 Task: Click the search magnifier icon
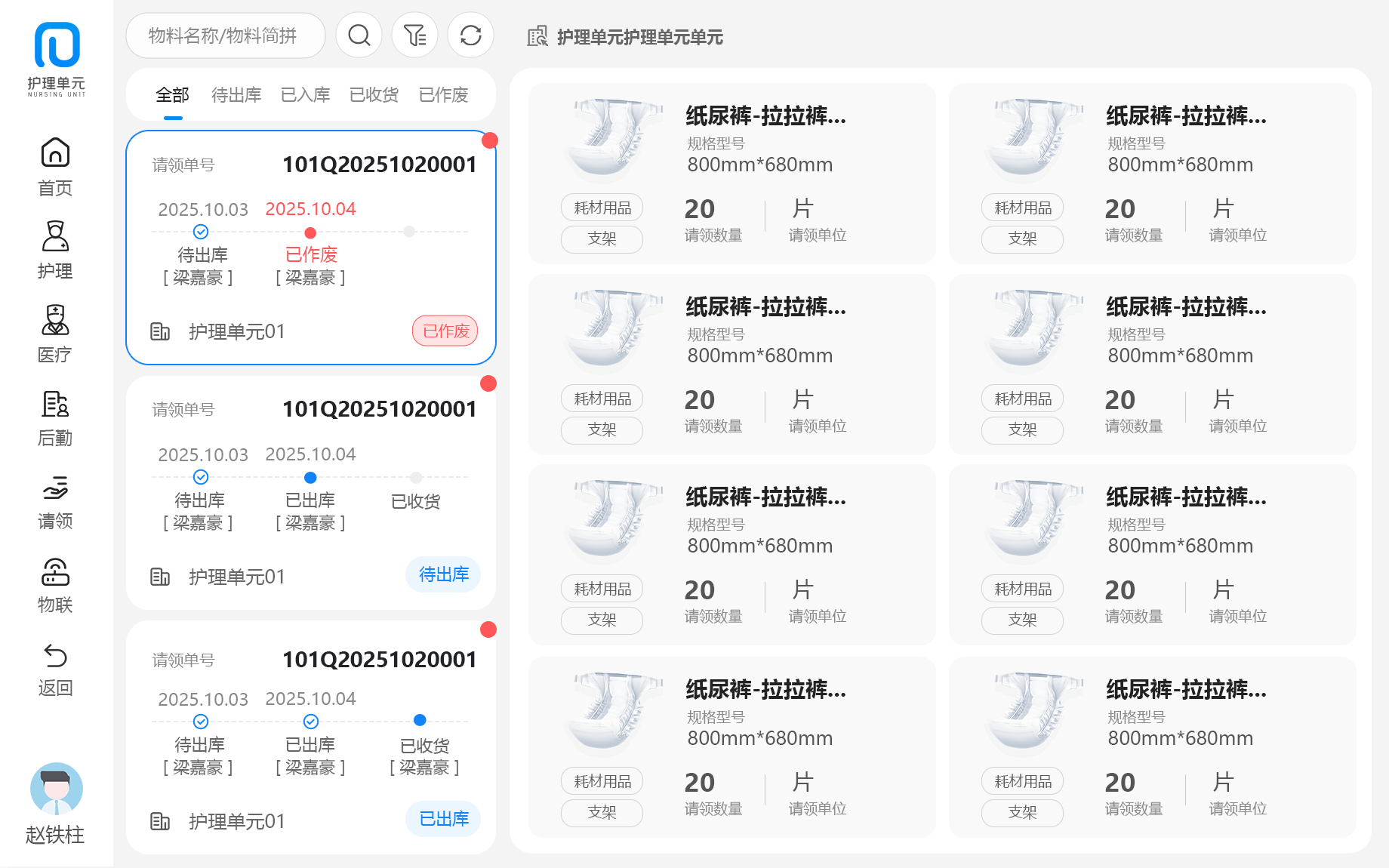(x=359, y=35)
